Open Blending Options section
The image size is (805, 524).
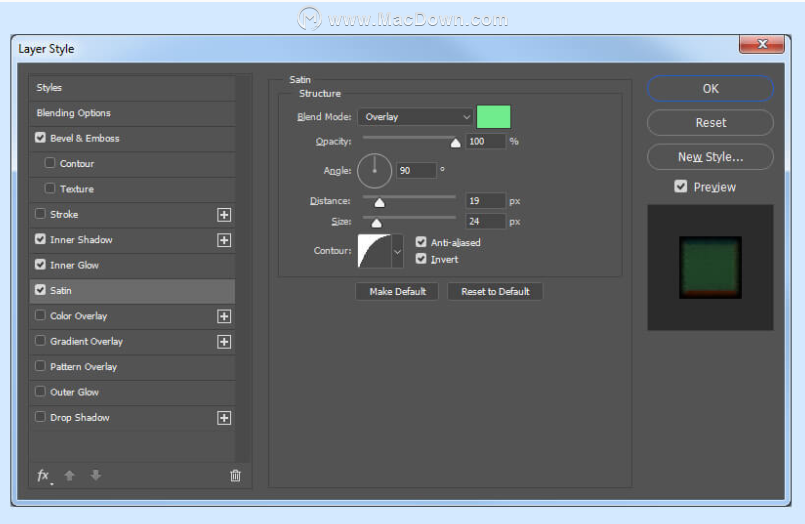pos(132,113)
